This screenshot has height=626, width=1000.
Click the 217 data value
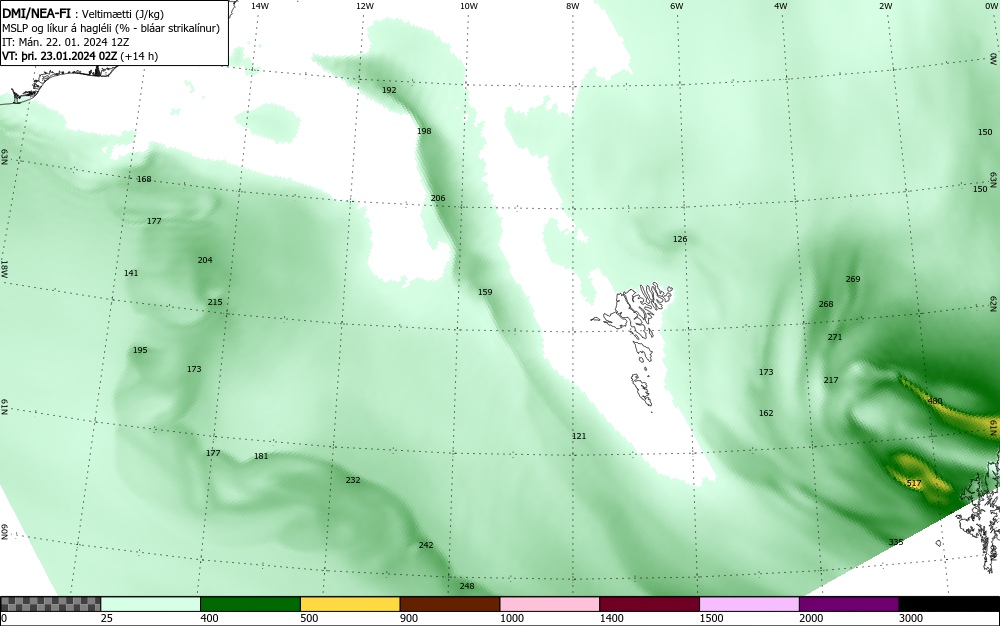coord(831,380)
